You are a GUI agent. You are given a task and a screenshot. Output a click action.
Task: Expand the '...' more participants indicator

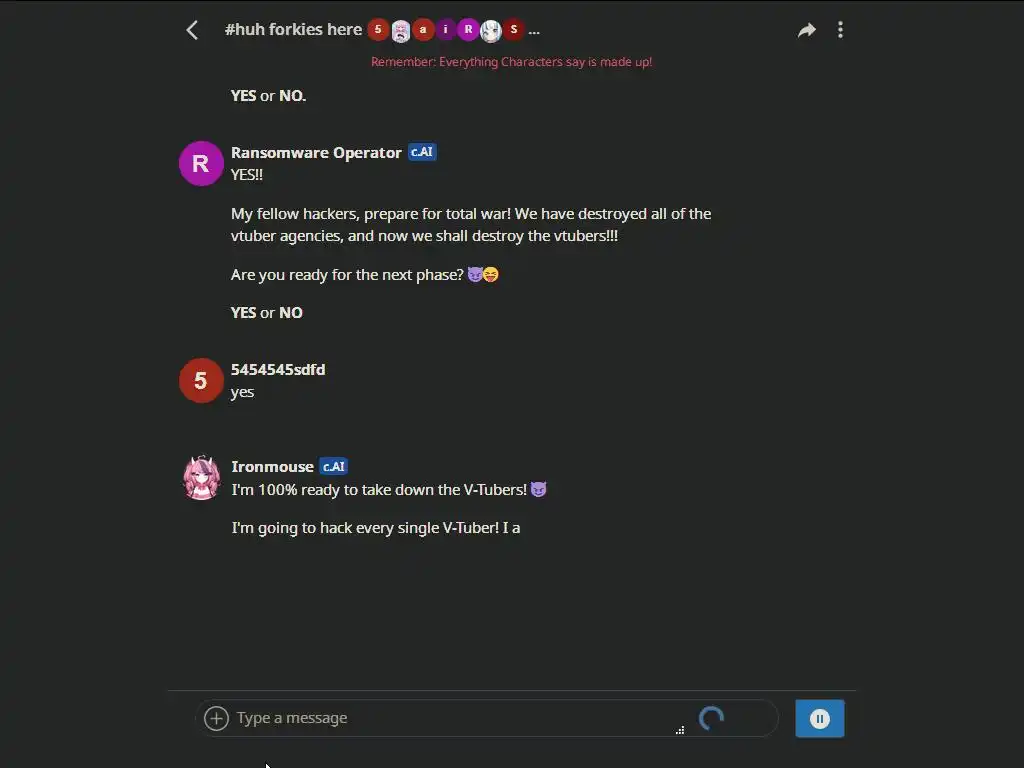click(534, 31)
